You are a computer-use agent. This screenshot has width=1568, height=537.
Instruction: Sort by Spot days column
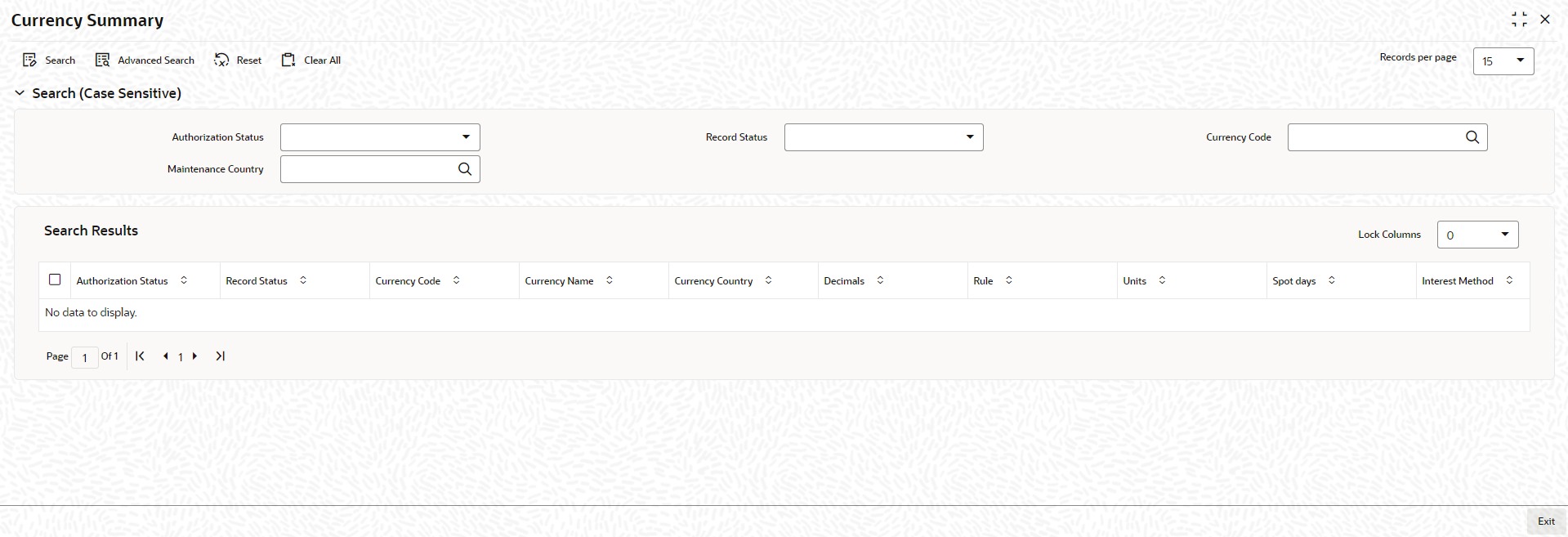[1331, 280]
